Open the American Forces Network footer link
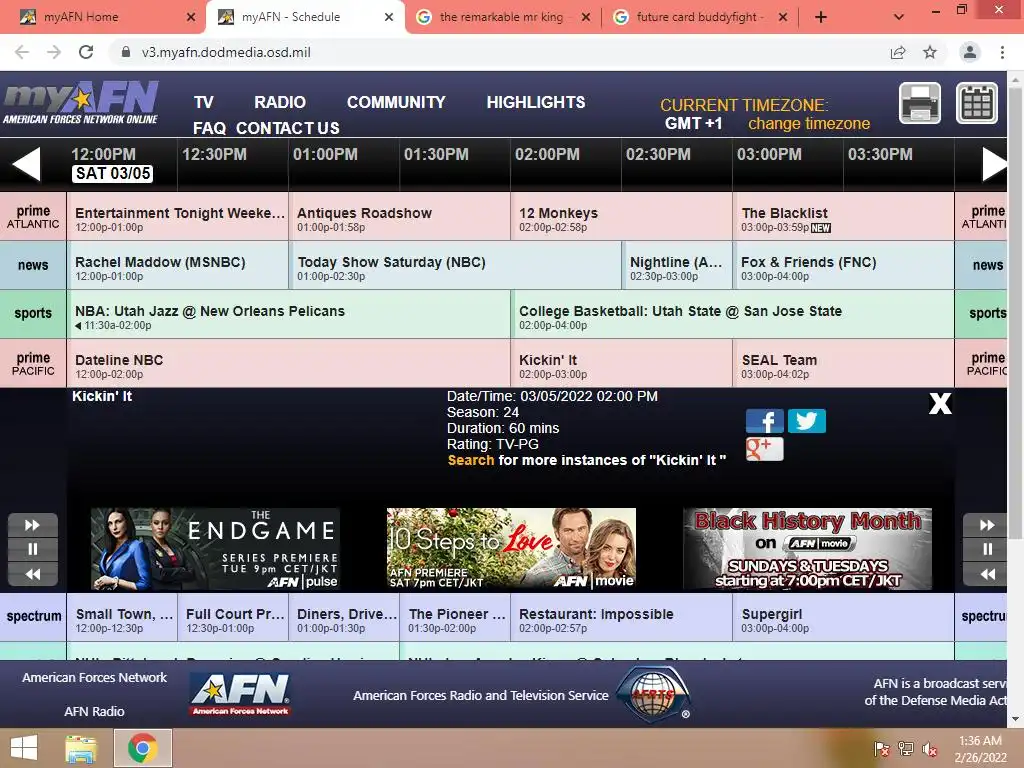 click(94, 678)
